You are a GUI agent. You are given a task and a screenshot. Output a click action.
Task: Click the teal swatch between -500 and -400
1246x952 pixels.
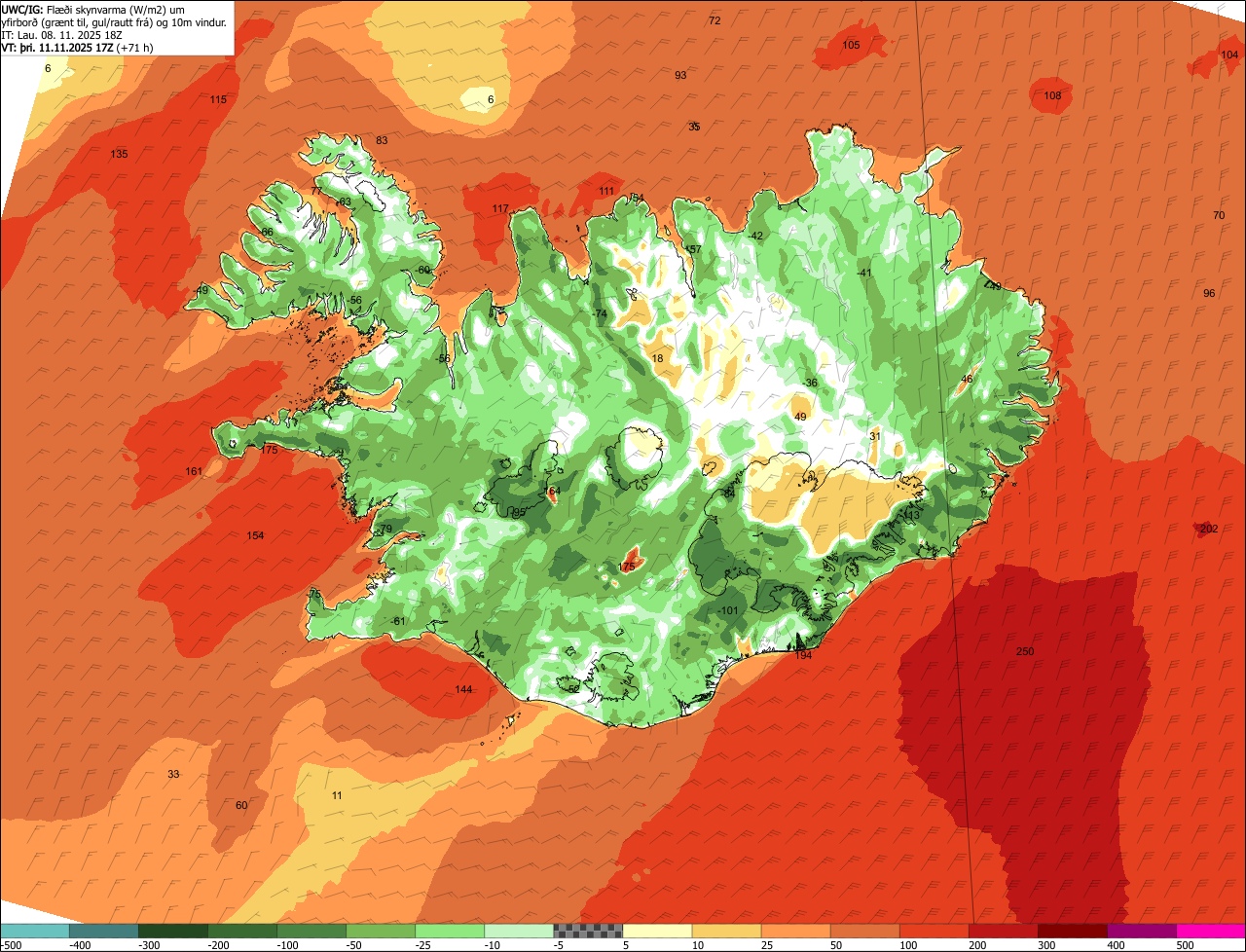click(x=34, y=931)
